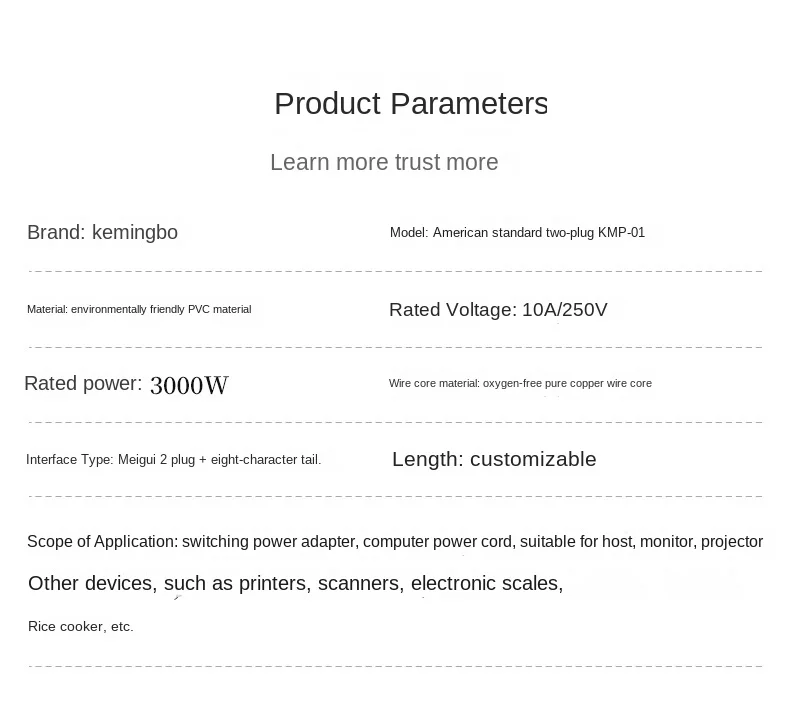Click the Product Parameters heading

tap(410, 104)
